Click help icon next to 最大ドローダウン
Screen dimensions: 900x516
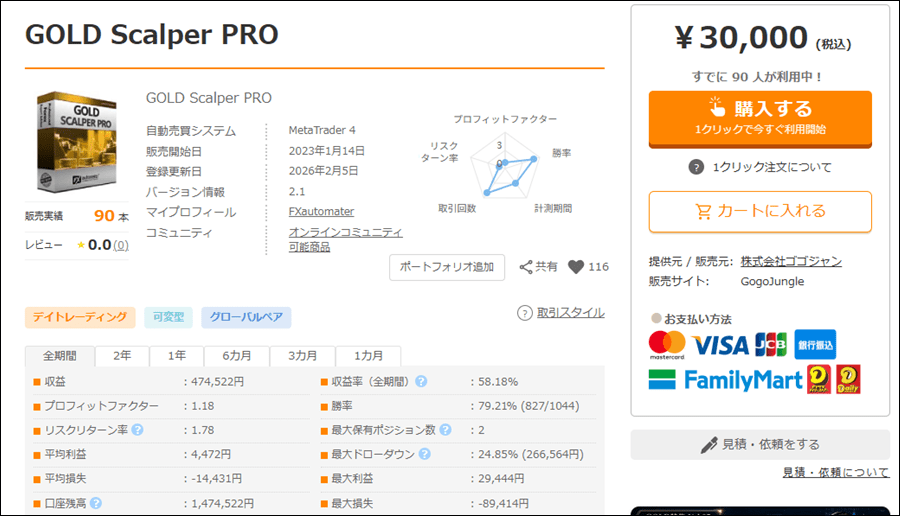[x=424, y=454]
